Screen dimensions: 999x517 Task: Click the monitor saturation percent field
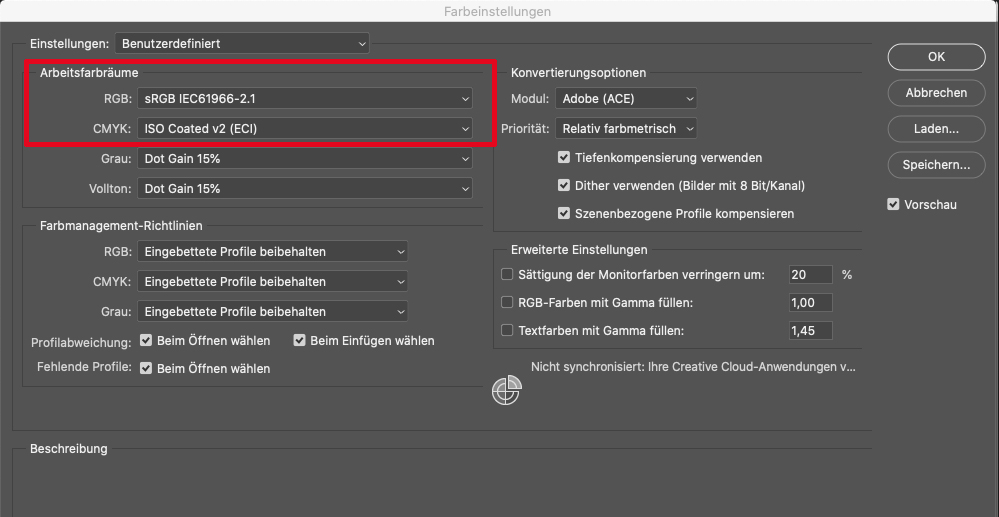(810, 274)
